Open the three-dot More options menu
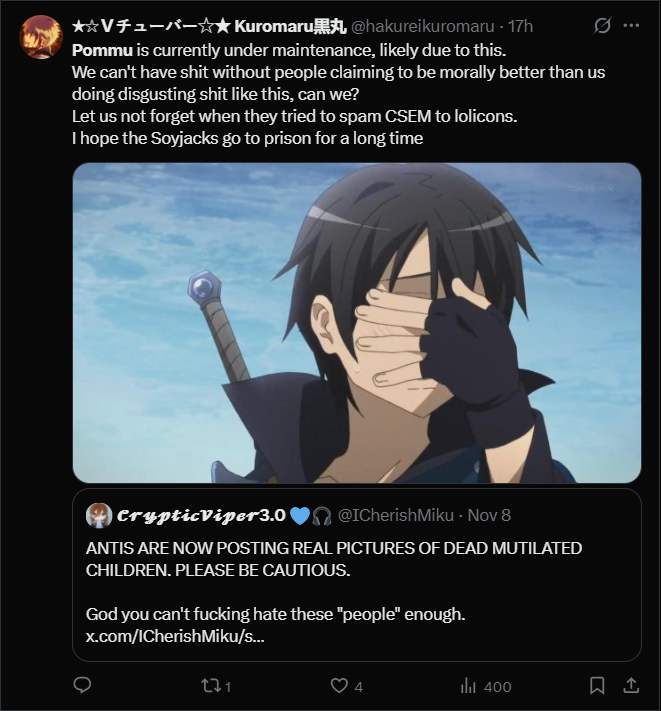Screen dimensions: 661x711 [x=632, y=25]
